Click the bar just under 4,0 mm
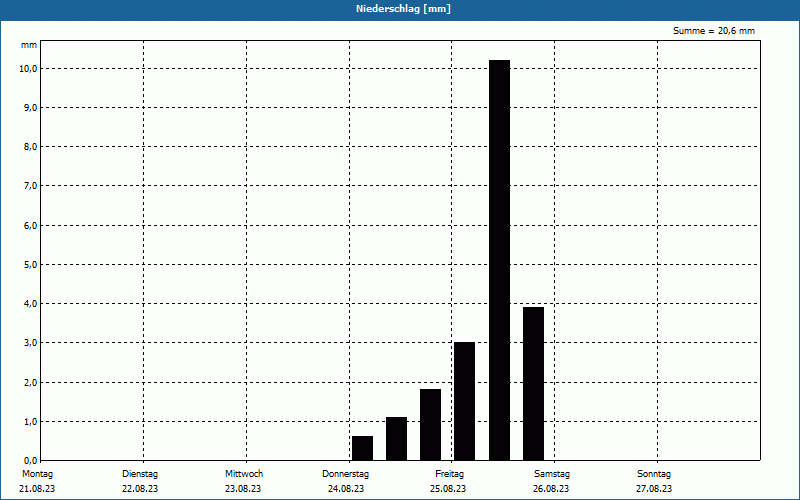 point(534,384)
